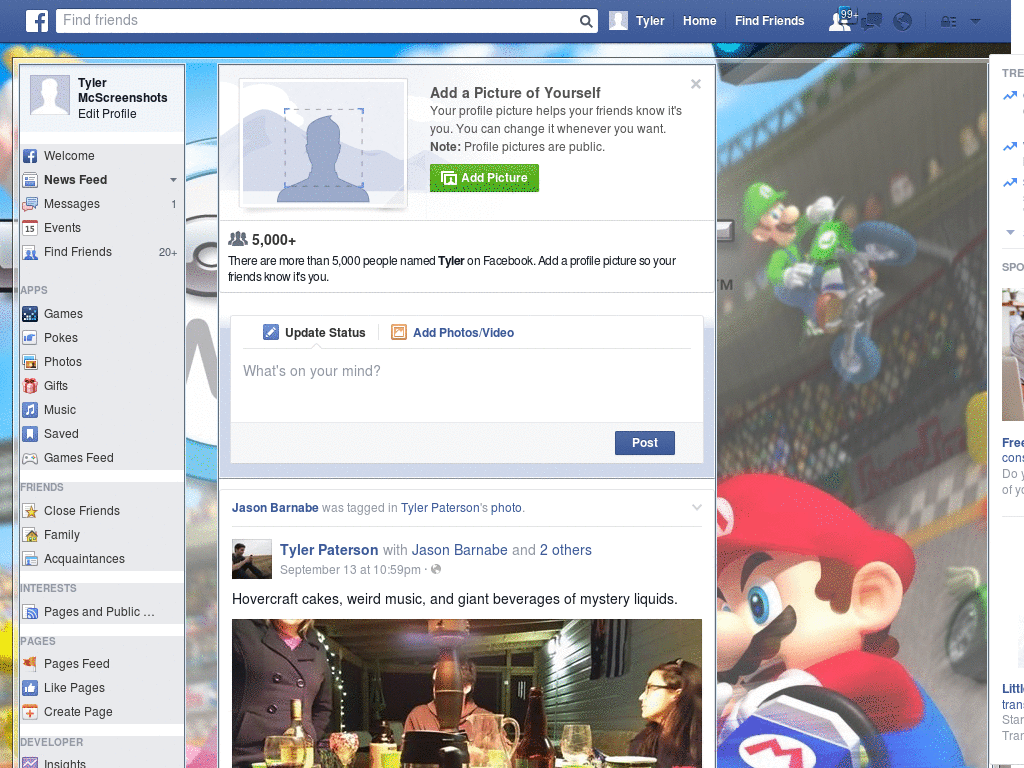The width and height of the screenshot is (1024, 768).
Task: Open Jason Barnabe in post byline
Action: (x=459, y=550)
